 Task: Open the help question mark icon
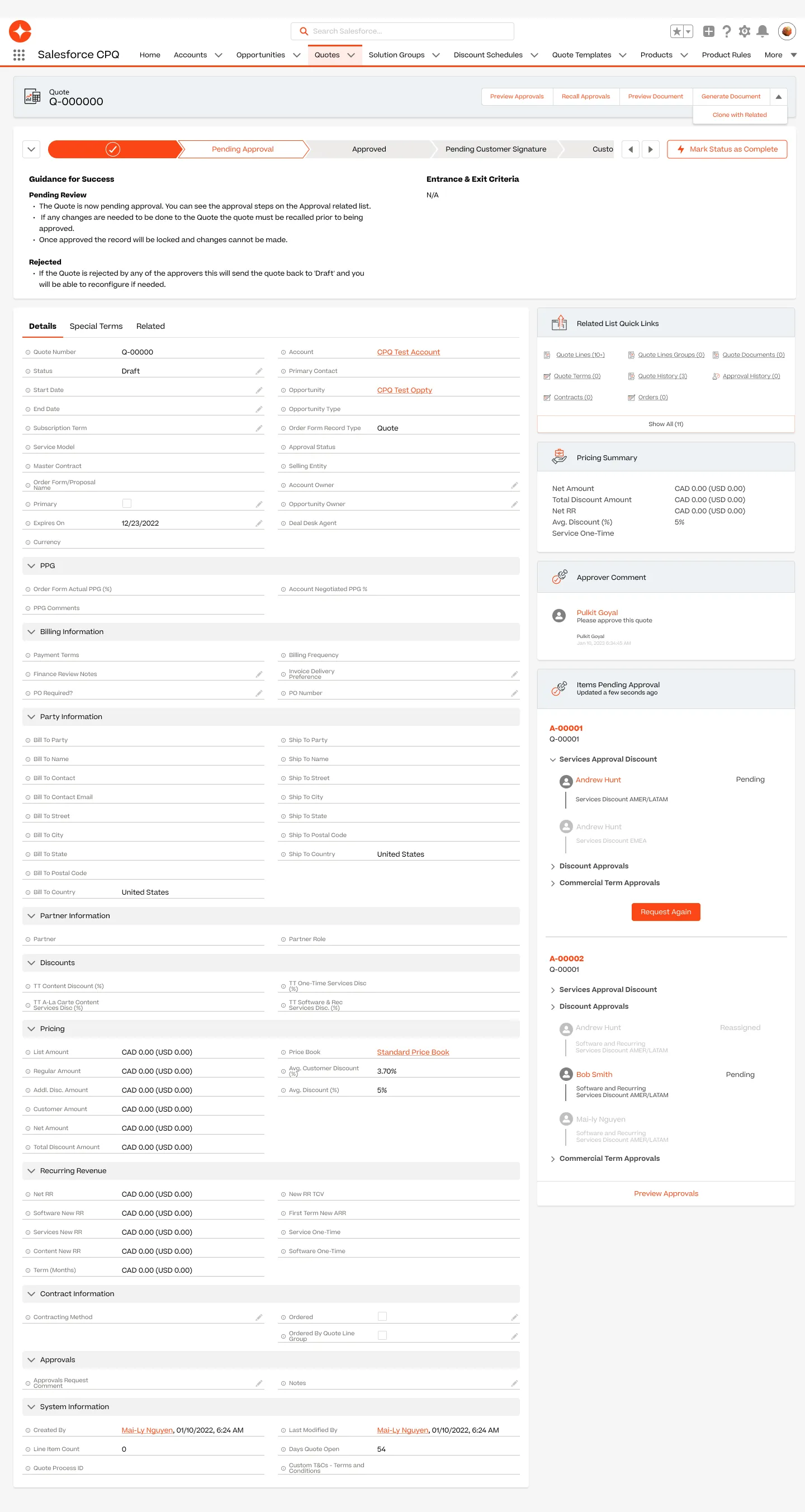(726, 31)
